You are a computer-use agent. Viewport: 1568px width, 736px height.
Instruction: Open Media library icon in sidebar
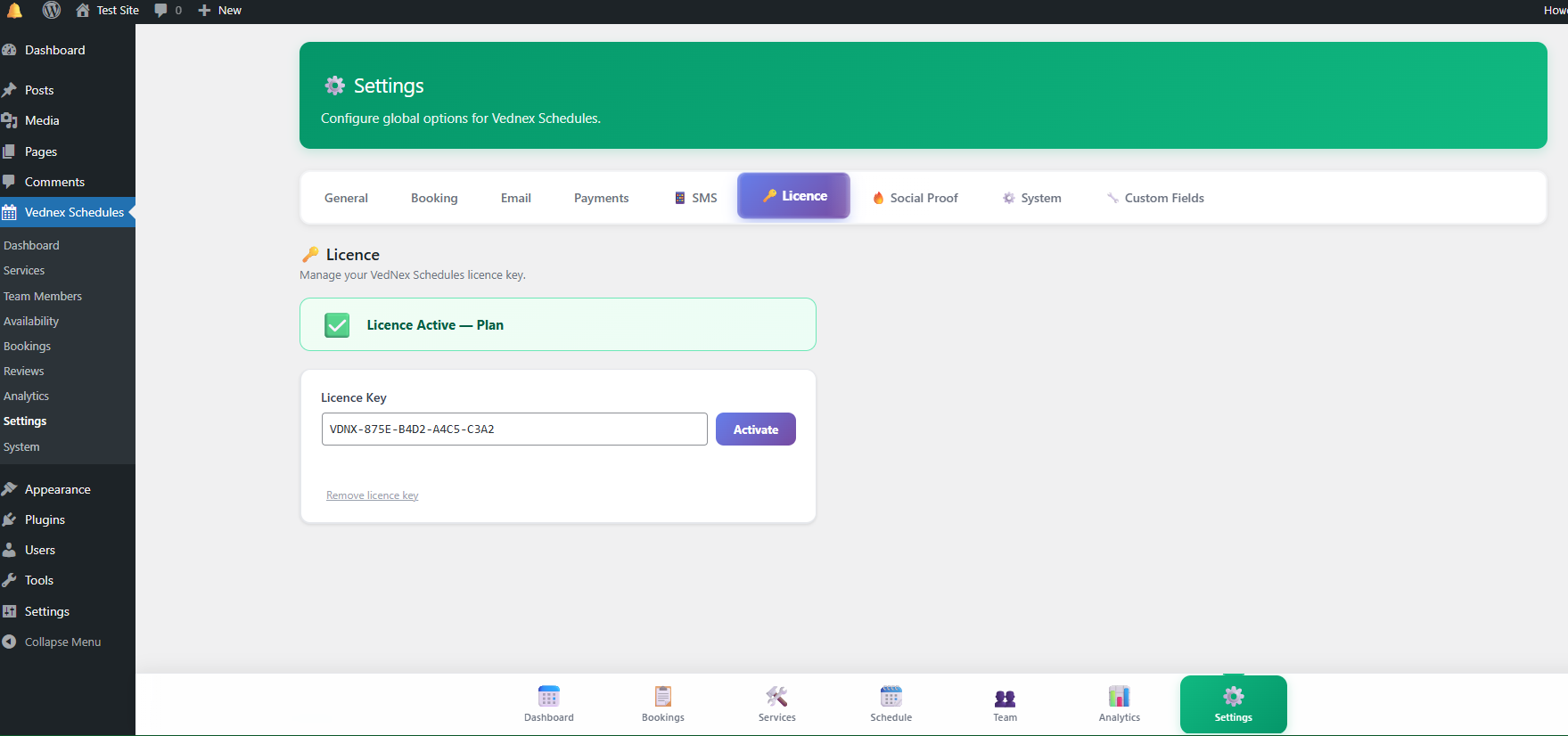(9, 120)
